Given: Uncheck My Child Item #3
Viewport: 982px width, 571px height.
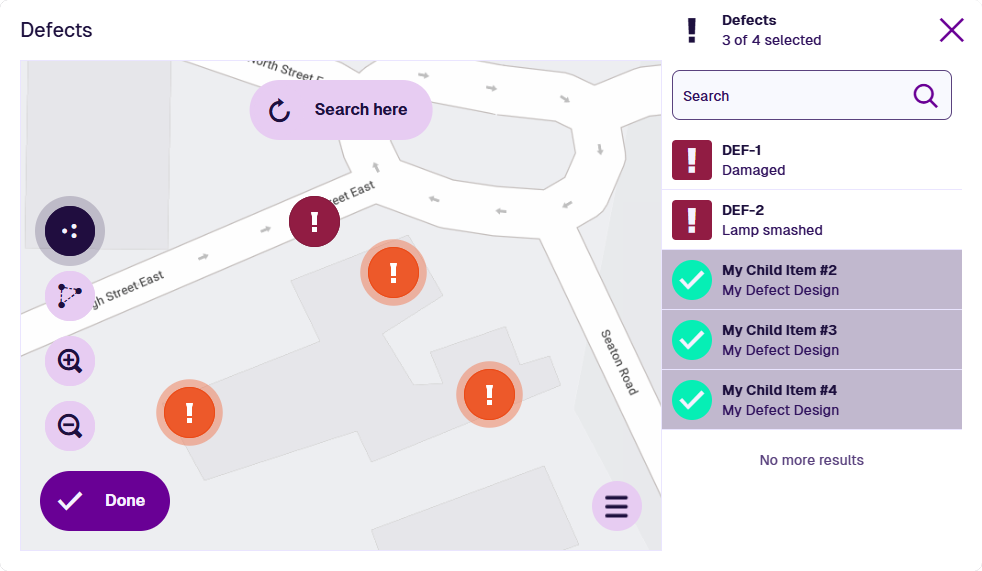Looking at the screenshot, I should point(692,340).
